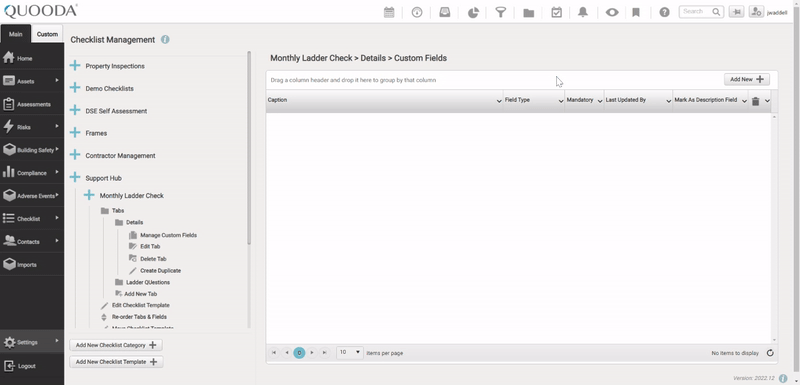Go to Home in sidebar
This screenshot has width=800, height=385.
pos(32,58)
